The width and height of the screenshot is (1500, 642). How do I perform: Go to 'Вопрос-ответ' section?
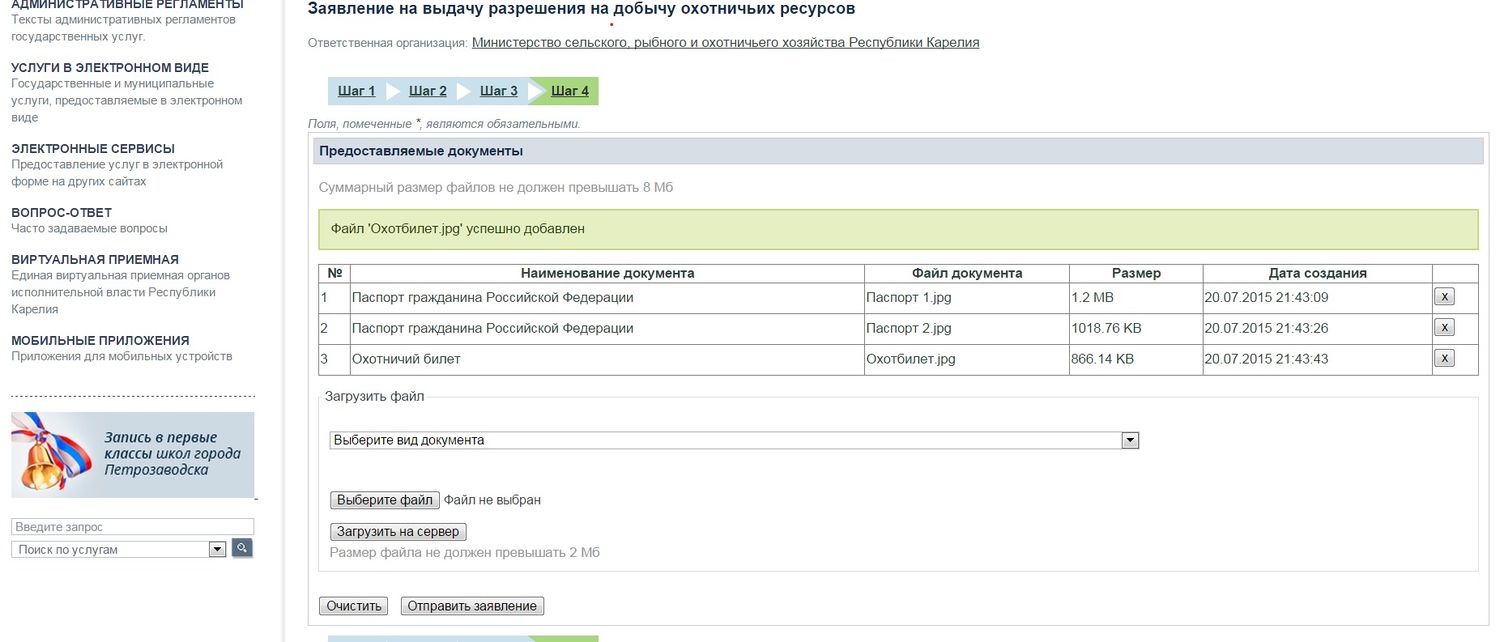tap(61, 212)
